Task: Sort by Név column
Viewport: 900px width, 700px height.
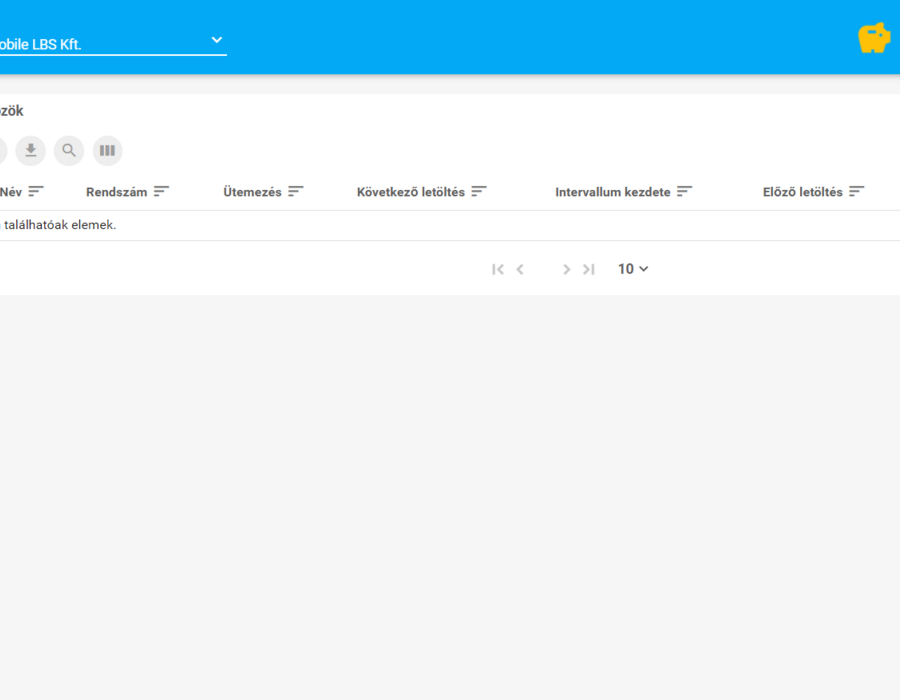Action: [36, 192]
